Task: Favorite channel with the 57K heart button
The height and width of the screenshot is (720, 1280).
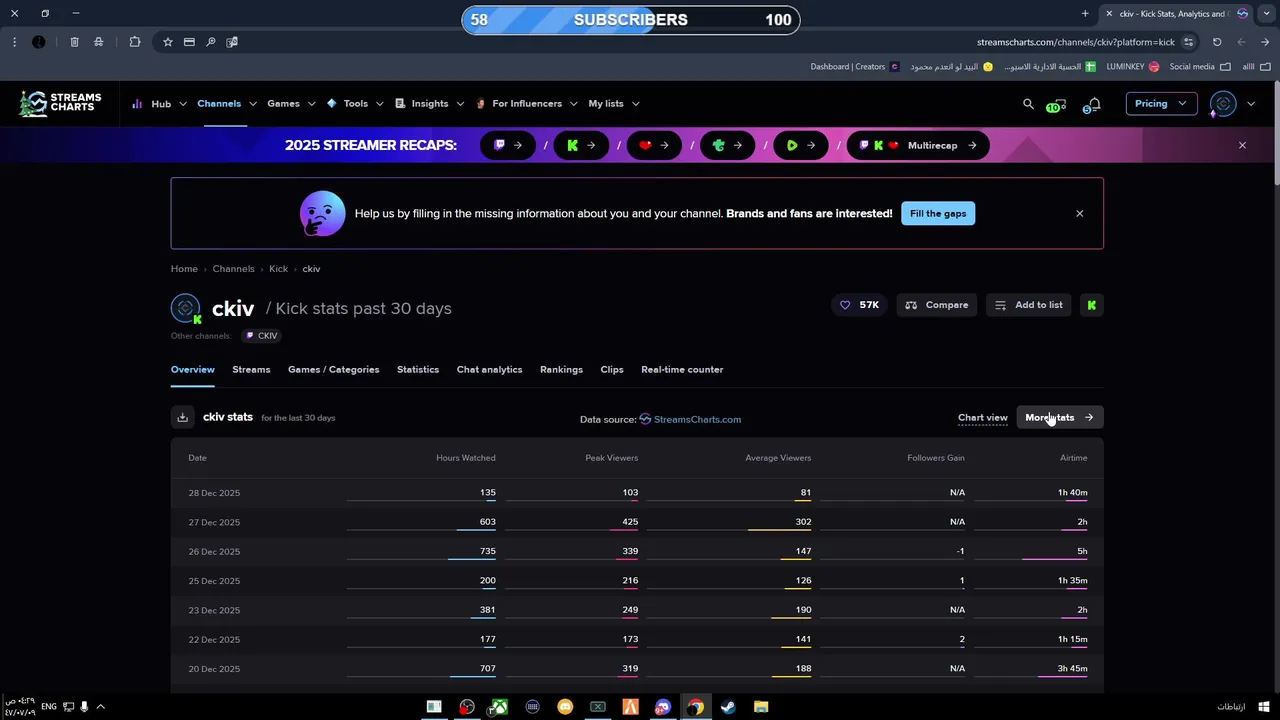Action: [x=859, y=305]
